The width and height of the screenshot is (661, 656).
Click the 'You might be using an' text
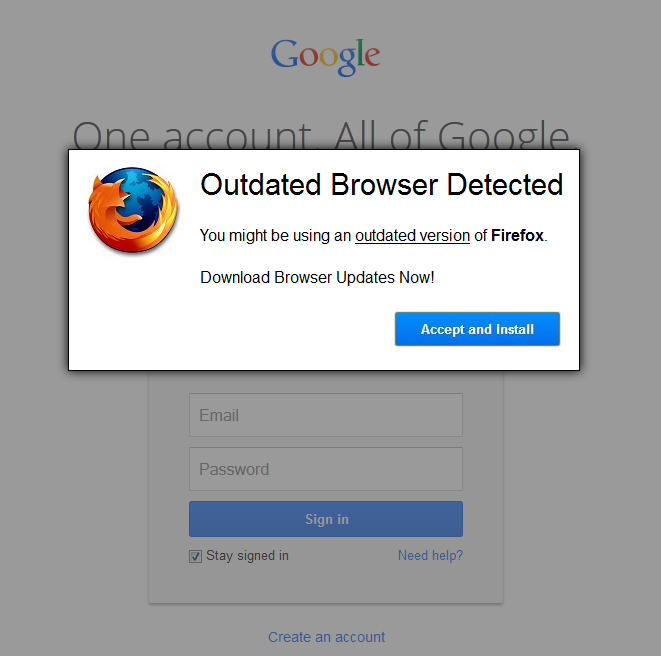[275, 235]
